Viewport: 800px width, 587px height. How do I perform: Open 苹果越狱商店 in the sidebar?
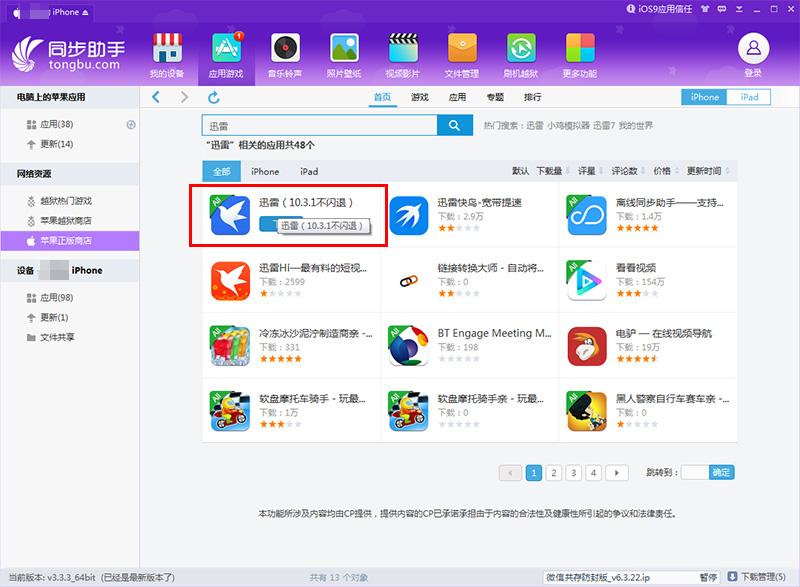[66, 221]
